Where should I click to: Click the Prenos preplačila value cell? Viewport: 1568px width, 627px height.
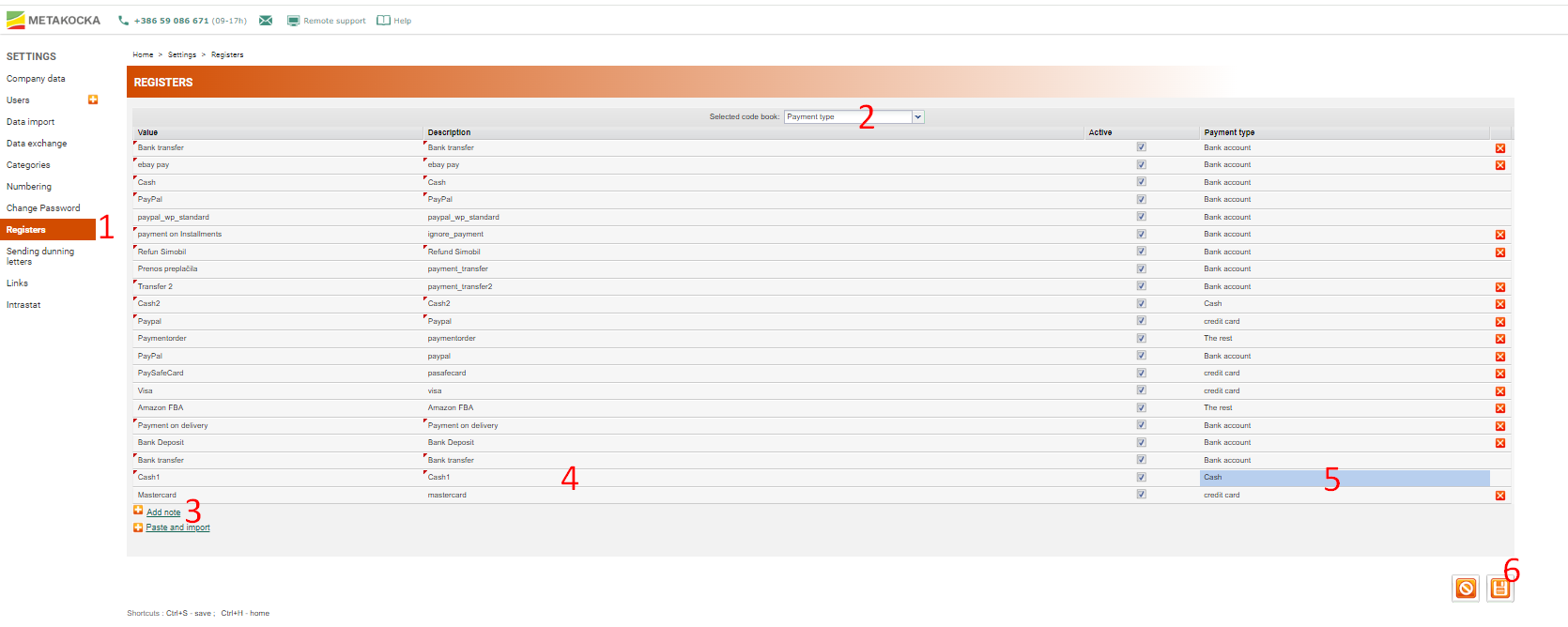pyautogui.click(x=277, y=269)
